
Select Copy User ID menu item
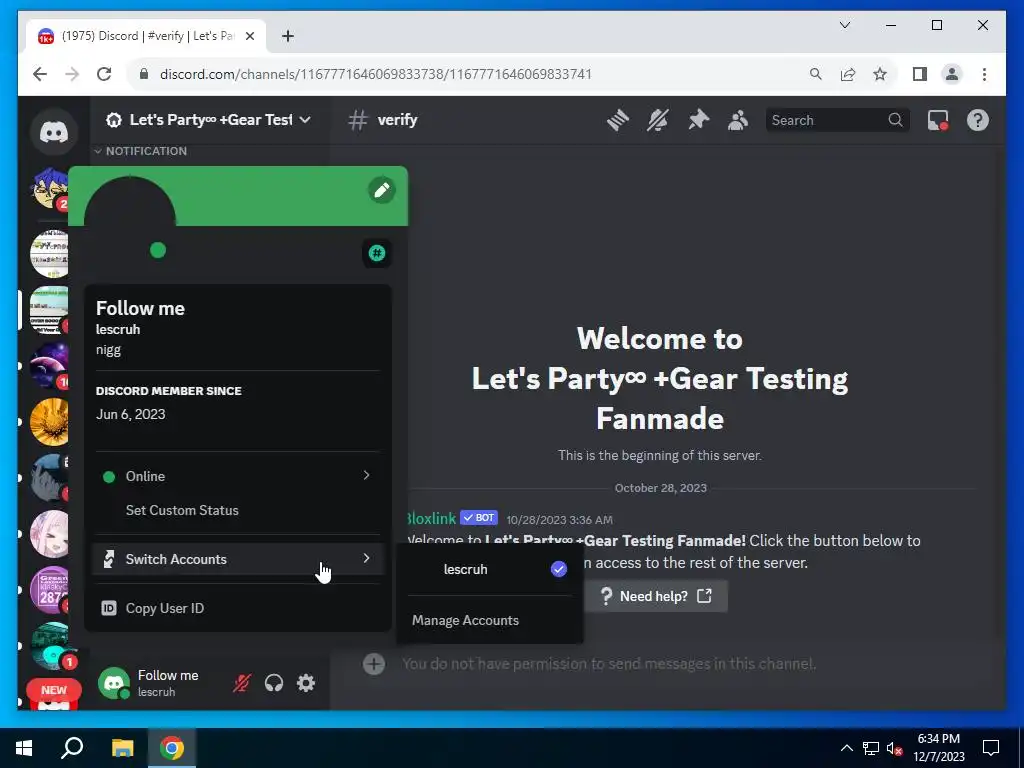click(238, 608)
